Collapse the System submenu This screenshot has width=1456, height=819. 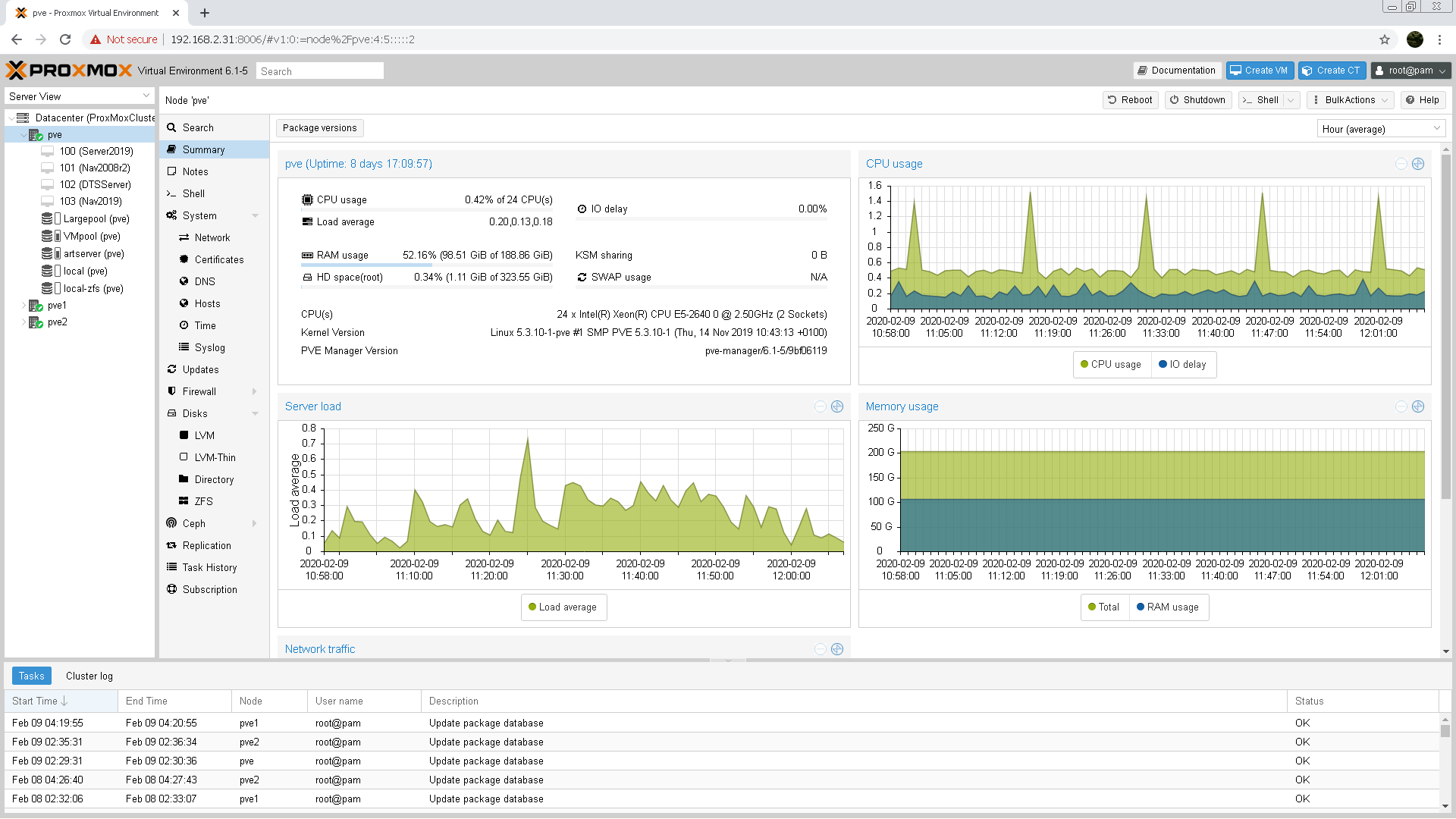tap(255, 215)
